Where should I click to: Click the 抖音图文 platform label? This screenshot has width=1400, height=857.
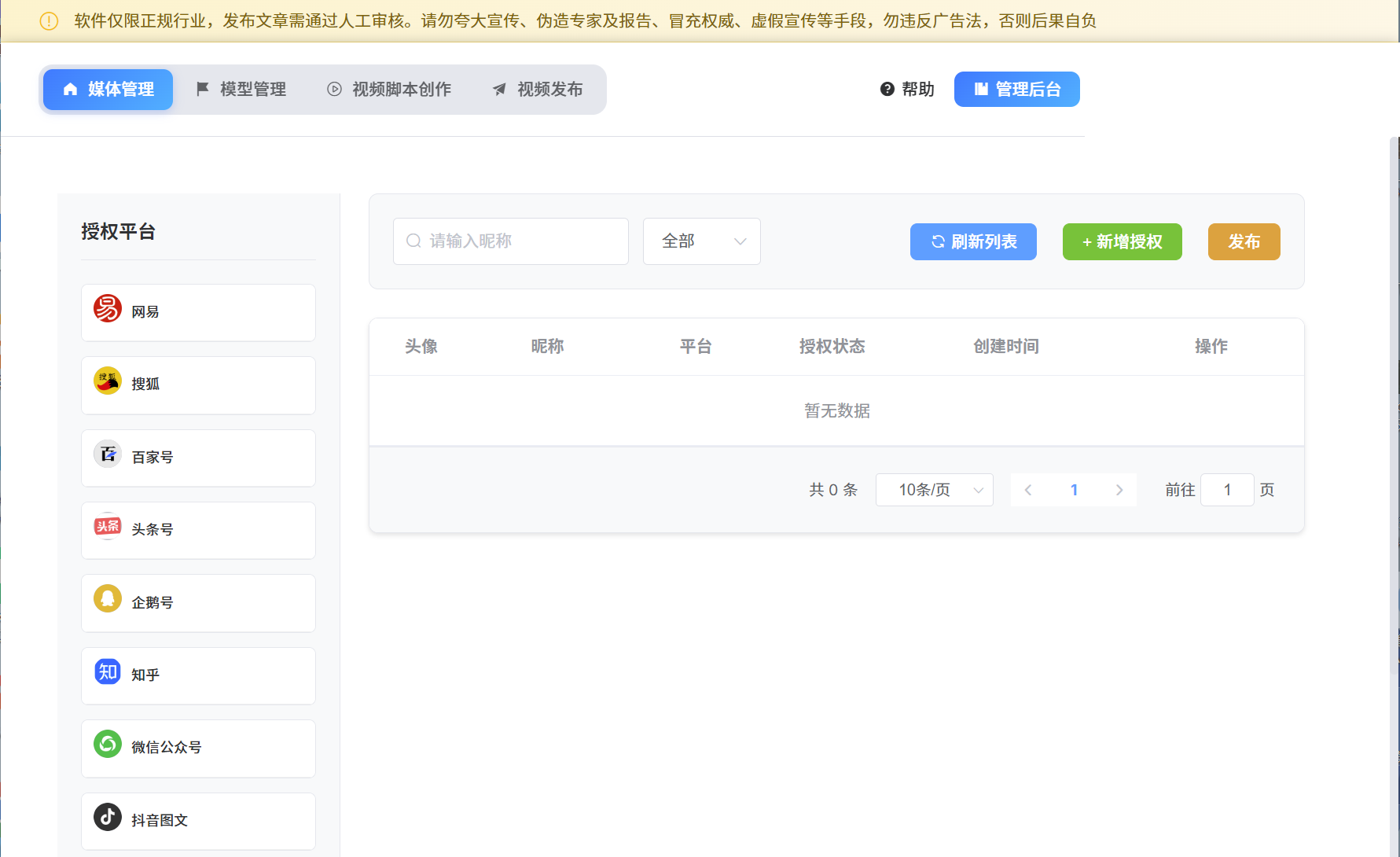pos(160,821)
